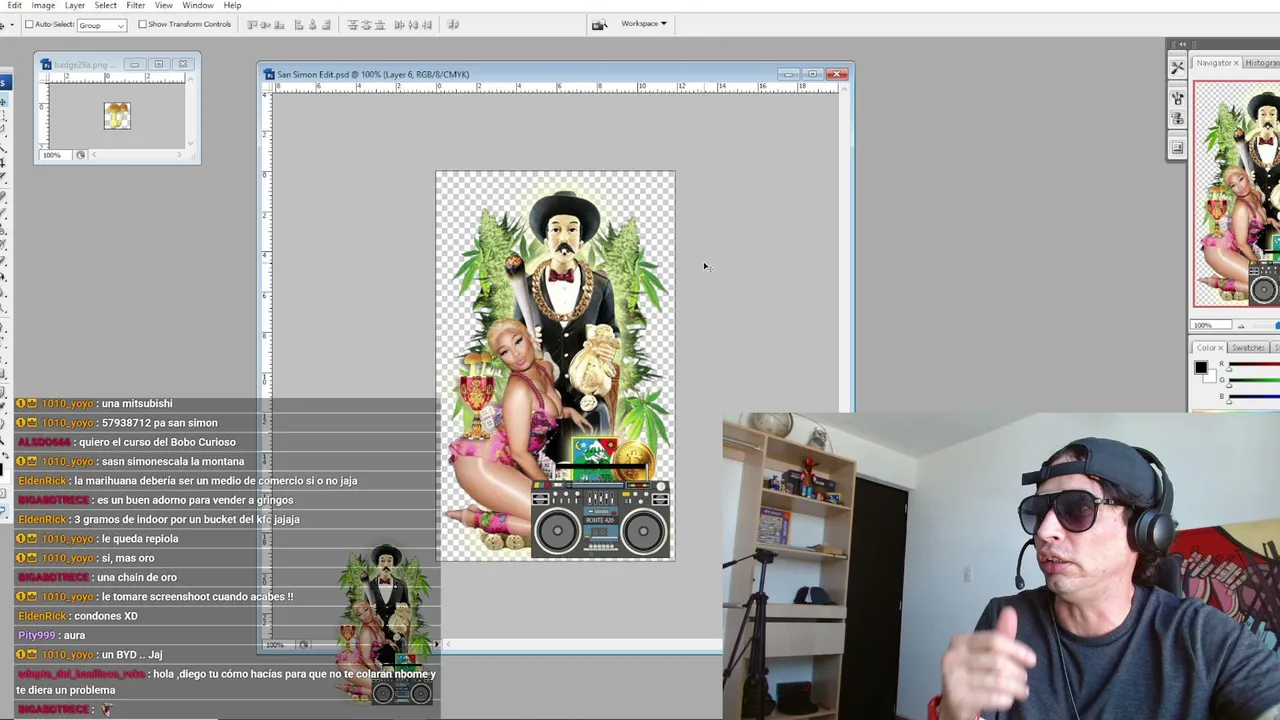
Task: Maximize the badge29a.png document window
Action: click(x=158, y=65)
